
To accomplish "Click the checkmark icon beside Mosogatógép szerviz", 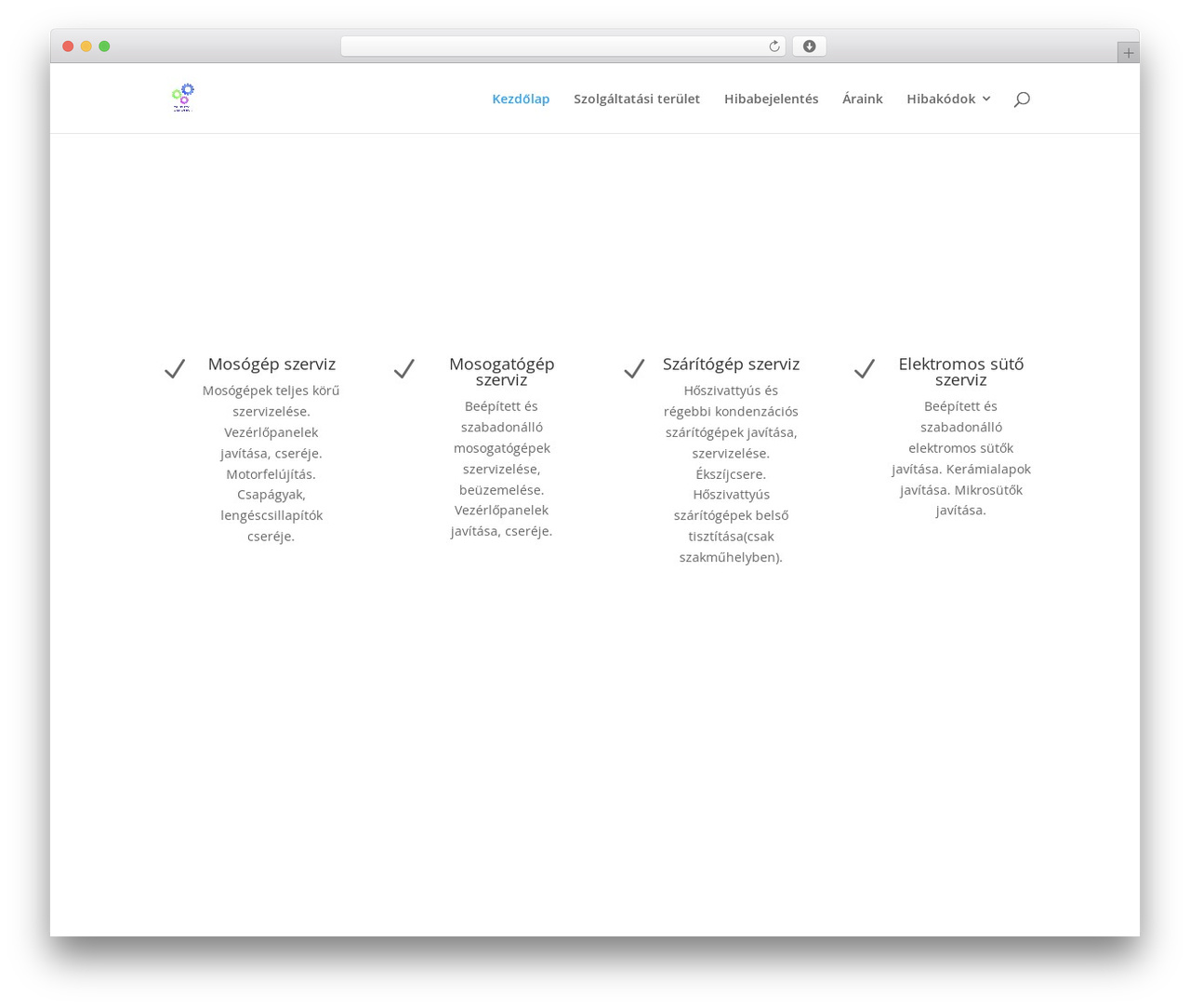I will click(404, 369).
